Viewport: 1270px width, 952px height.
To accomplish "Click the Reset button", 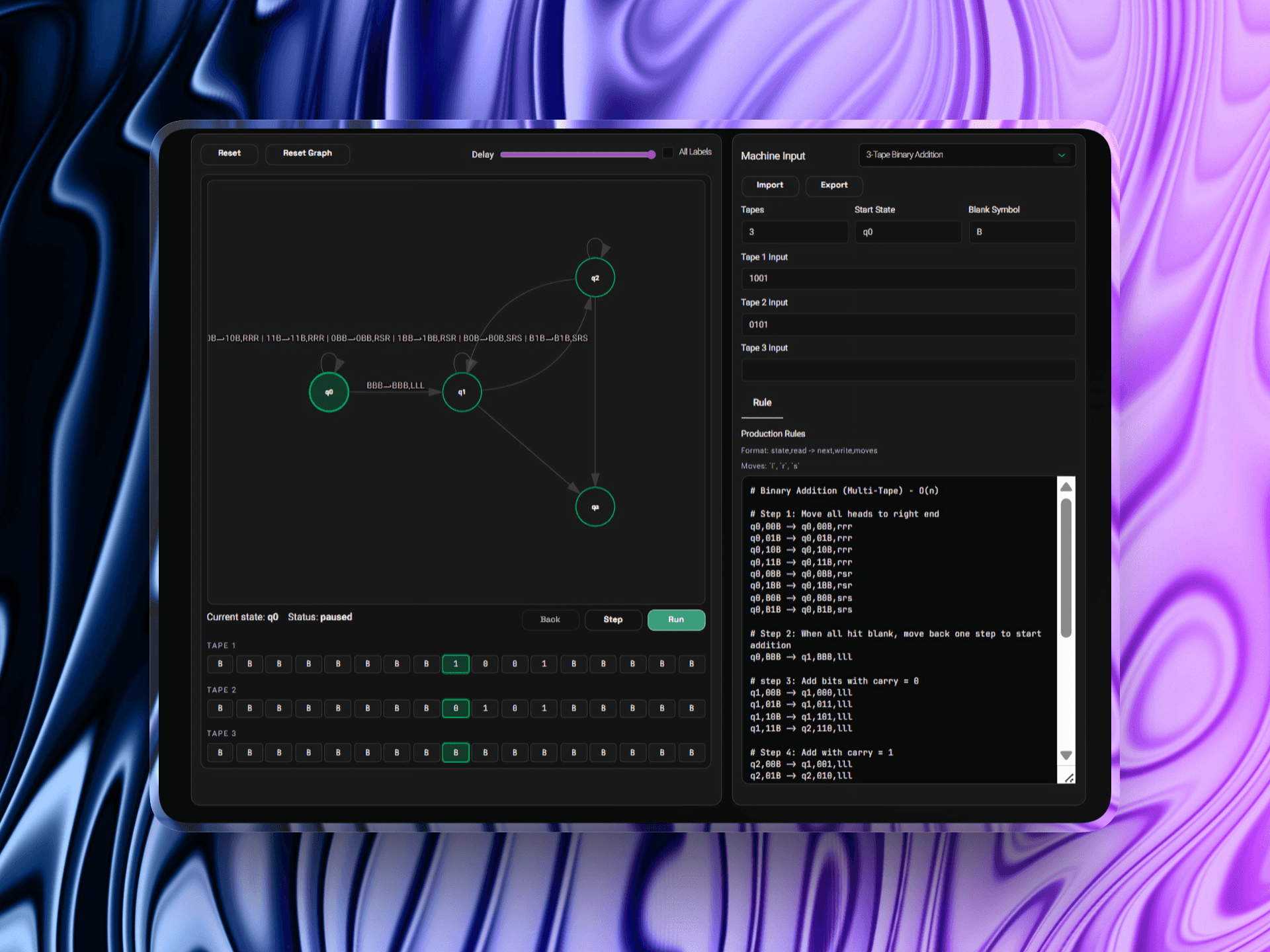I will (229, 153).
